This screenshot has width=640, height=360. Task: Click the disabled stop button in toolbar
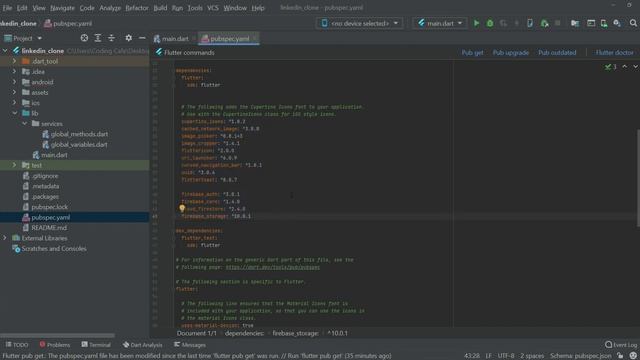point(557,23)
